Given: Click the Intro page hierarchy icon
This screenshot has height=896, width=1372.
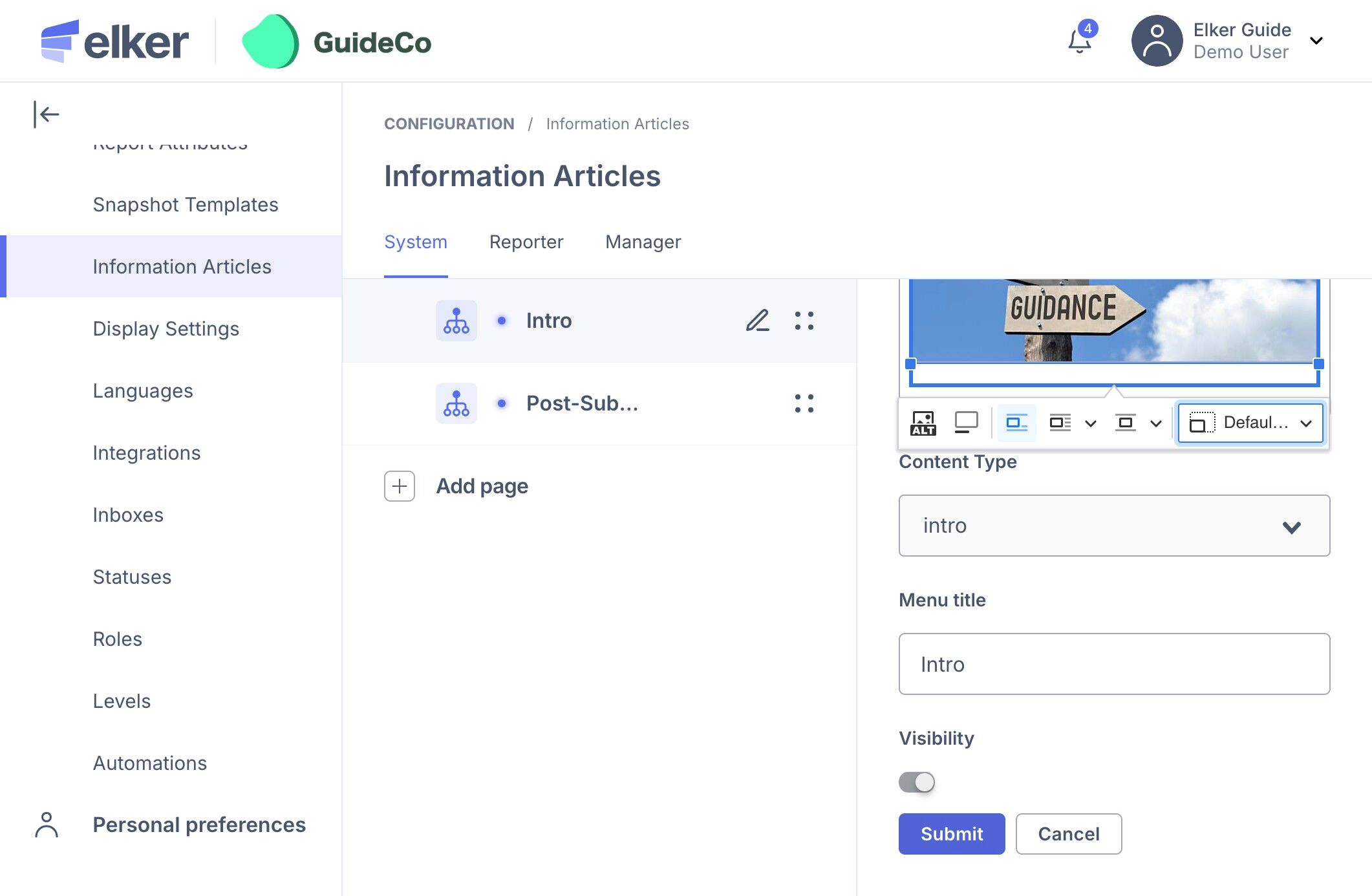Looking at the screenshot, I should coord(456,321).
